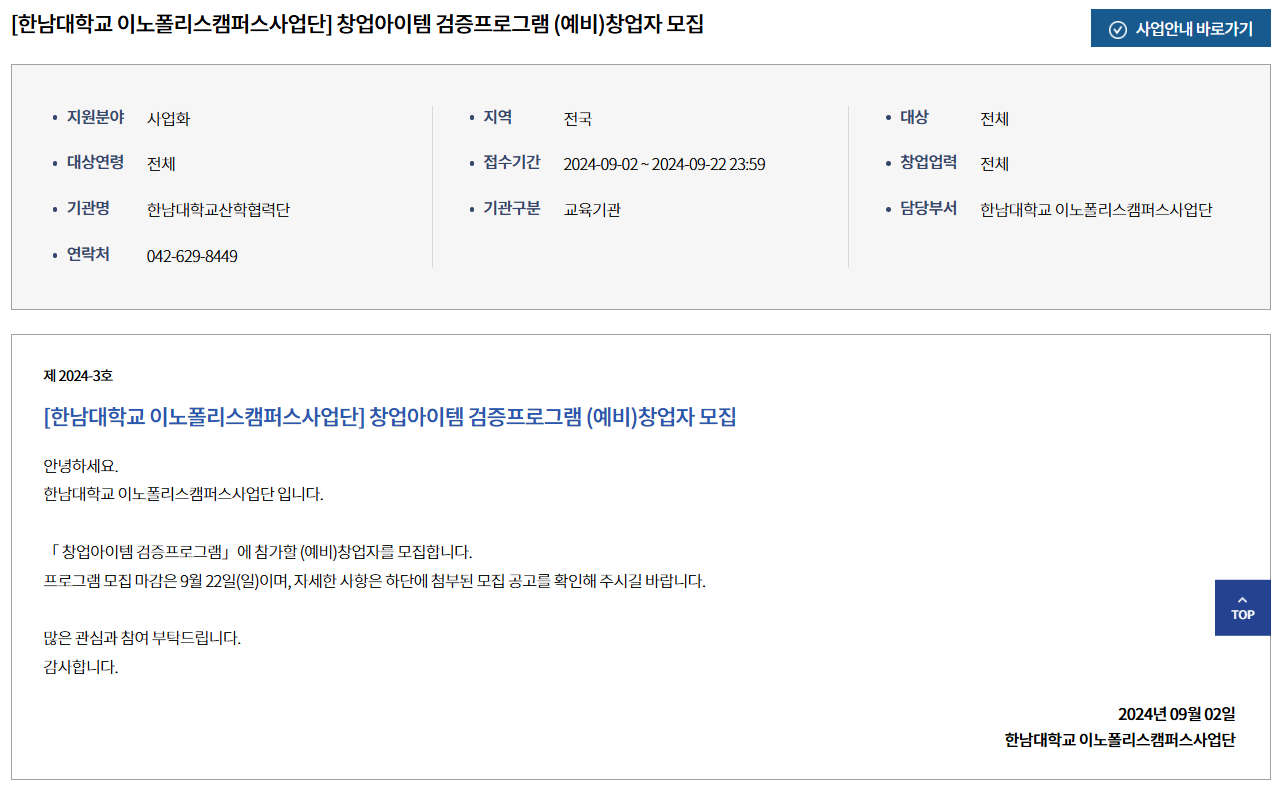The width and height of the screenshot is (1275, 790).
Task: Click the 지원분야 label
Action: pos(95,117)
